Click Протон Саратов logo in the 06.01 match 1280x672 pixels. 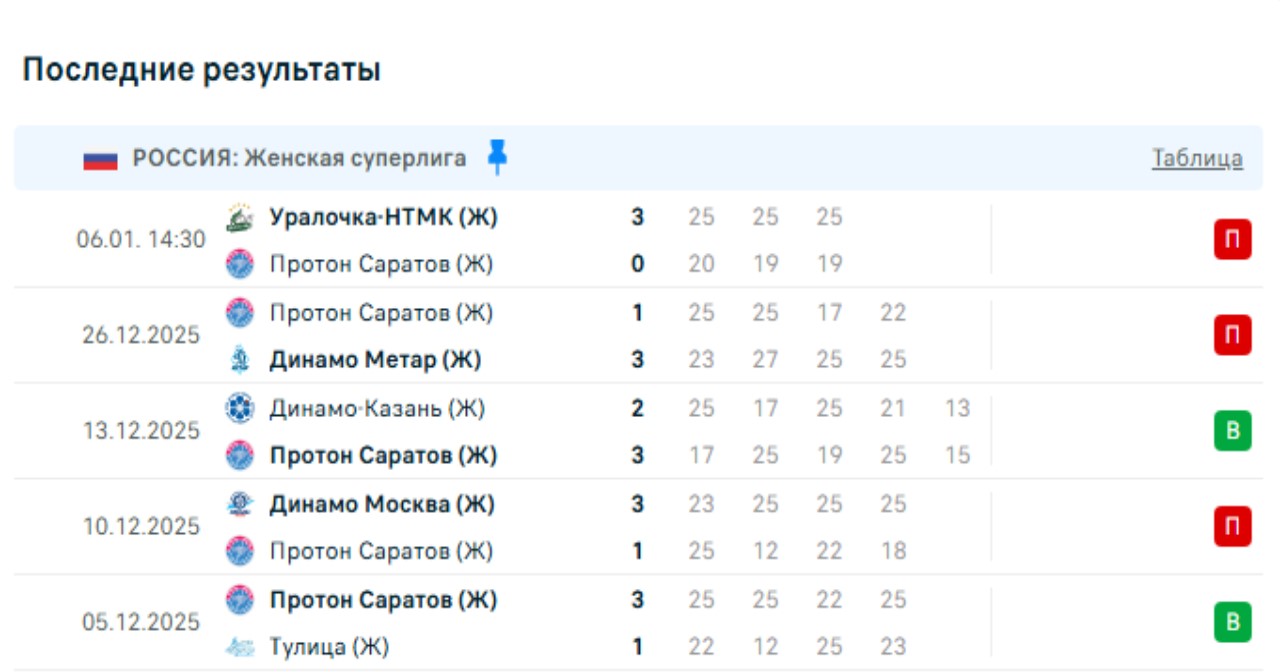click(x=240, y=264)
